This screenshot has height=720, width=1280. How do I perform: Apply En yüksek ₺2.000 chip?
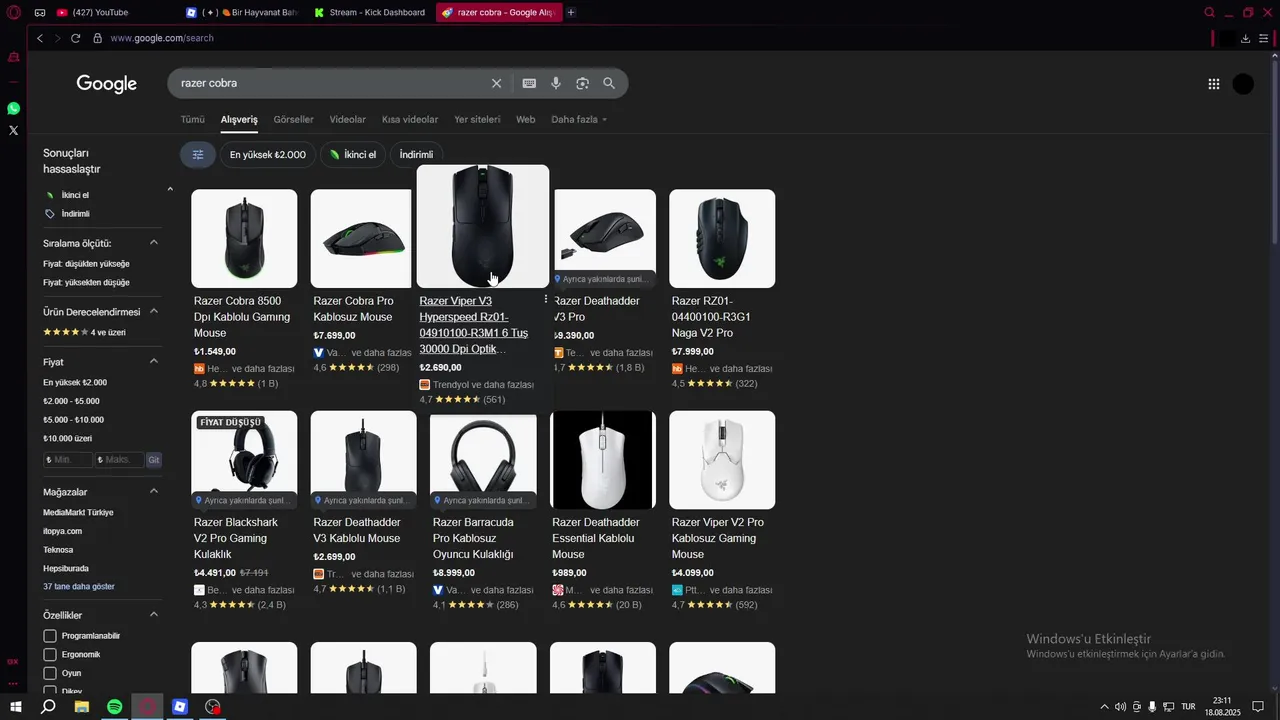pyautogui.click(x=268, y=154)
